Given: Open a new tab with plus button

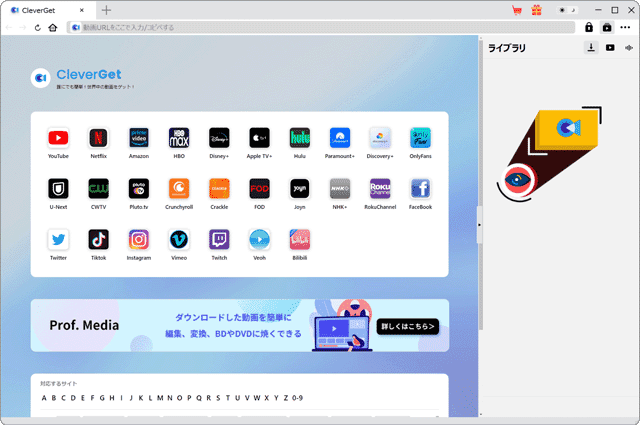Looking at the screenshot, I should point(106,10).
